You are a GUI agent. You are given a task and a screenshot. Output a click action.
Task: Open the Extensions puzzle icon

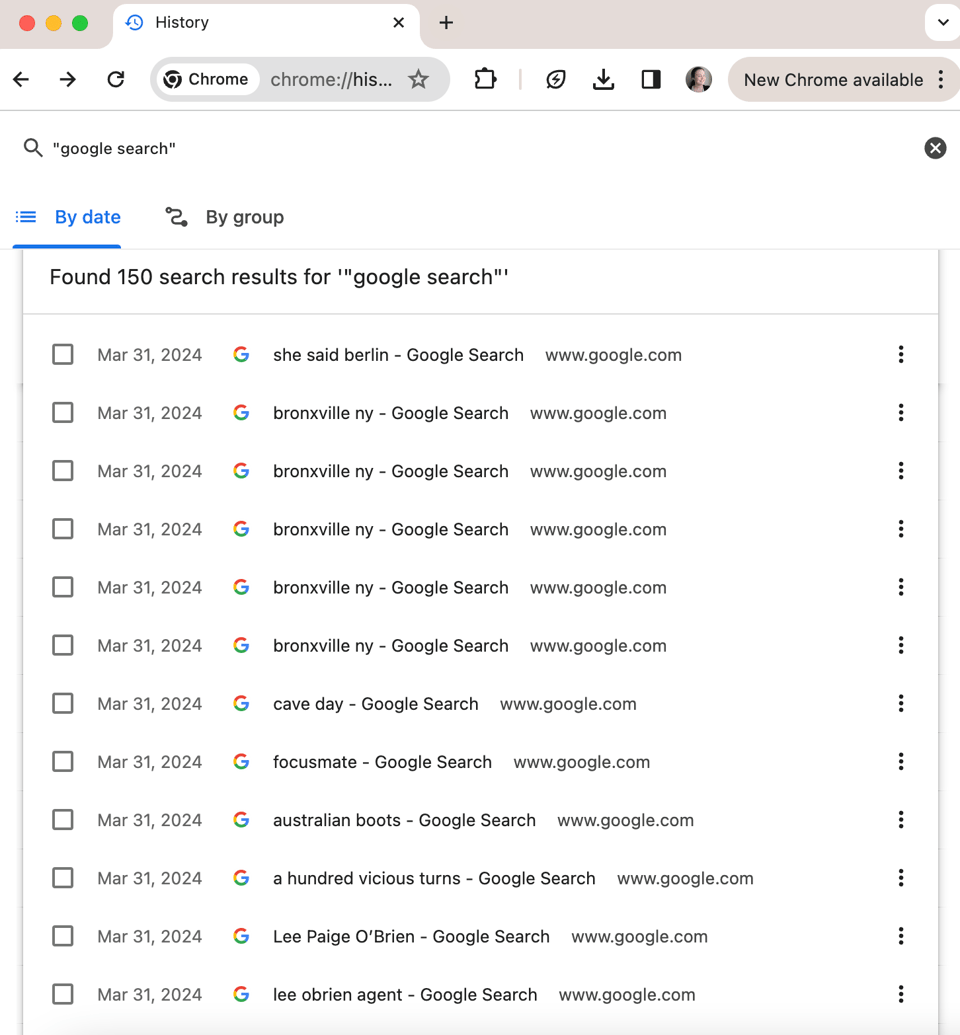pyautogui.click(x=485, y=80)
